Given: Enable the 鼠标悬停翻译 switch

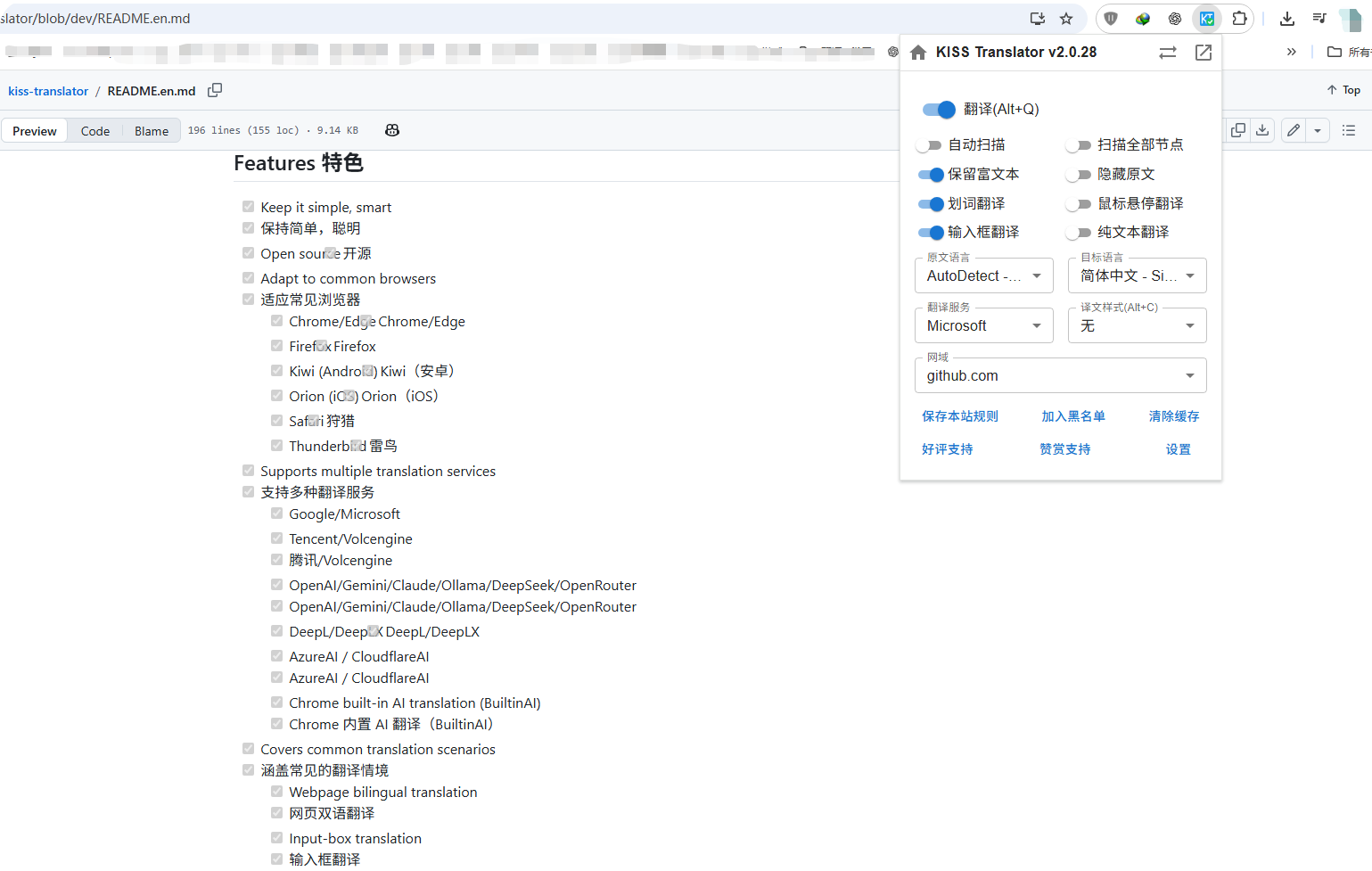Looking at the screenshot, I should tap(1079, 204).
